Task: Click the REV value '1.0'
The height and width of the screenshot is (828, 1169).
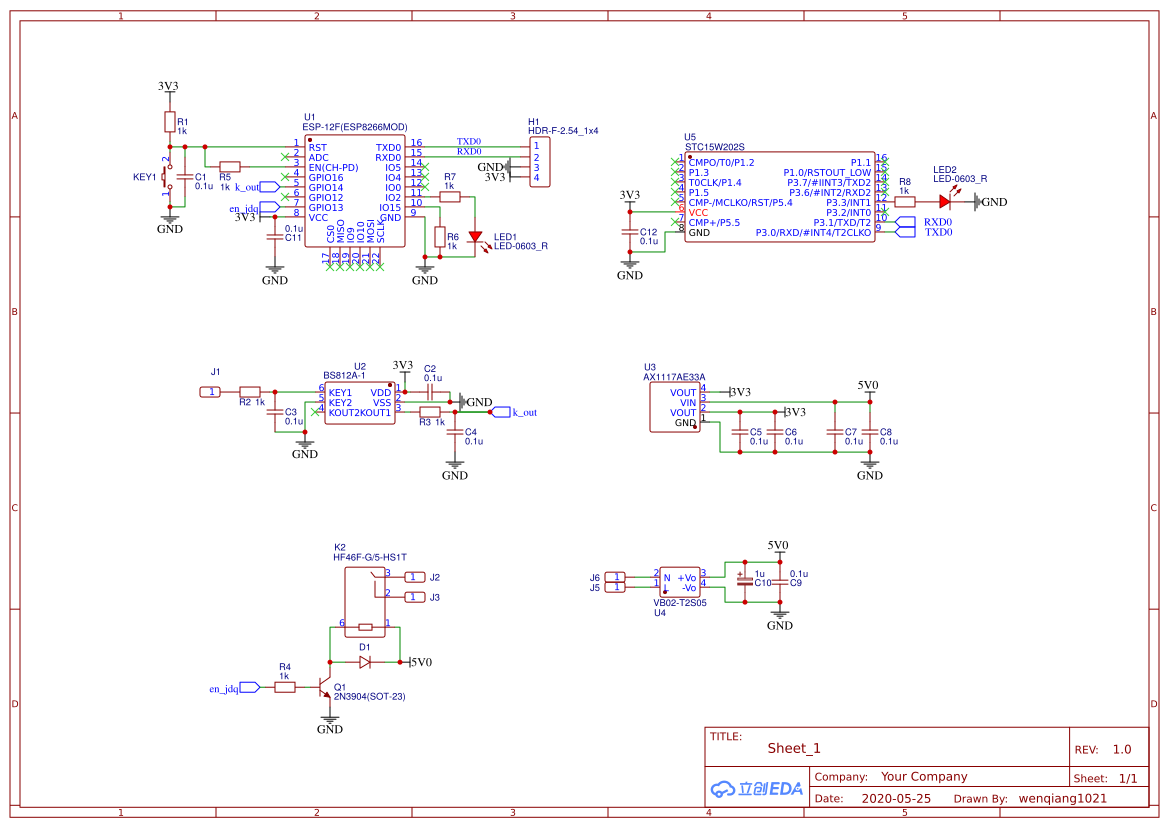Action: pos(1122,749)
